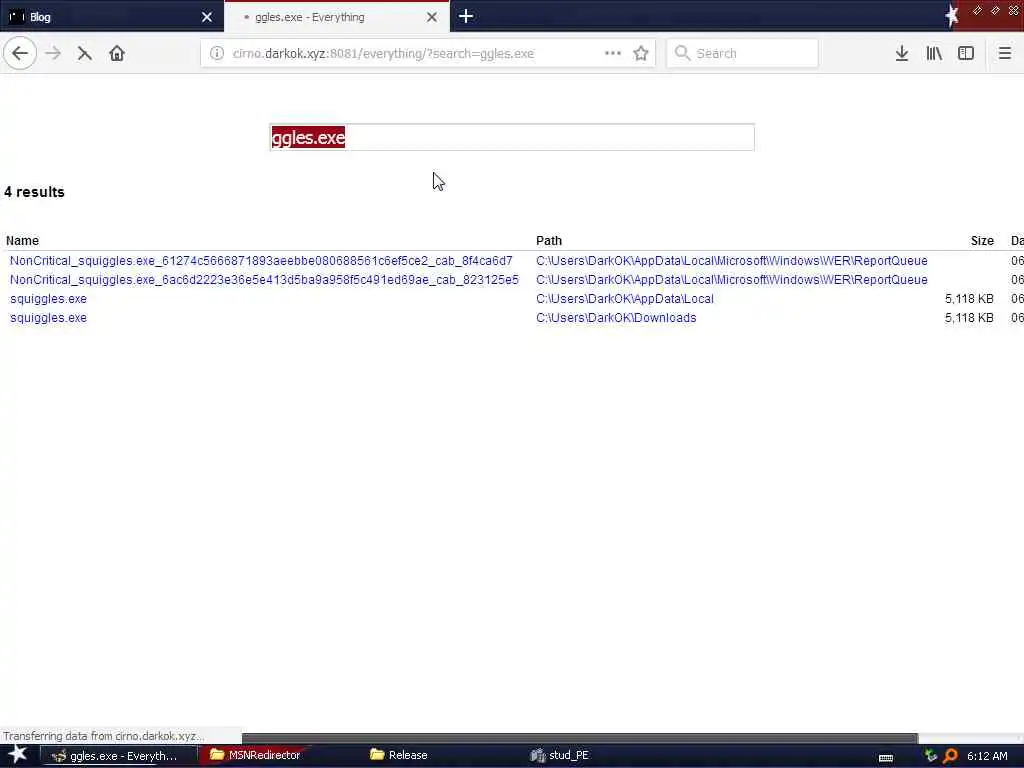1024x768 pixels.
Task: Open page actions three-dot menu
Action: click(x=613, y=54)
